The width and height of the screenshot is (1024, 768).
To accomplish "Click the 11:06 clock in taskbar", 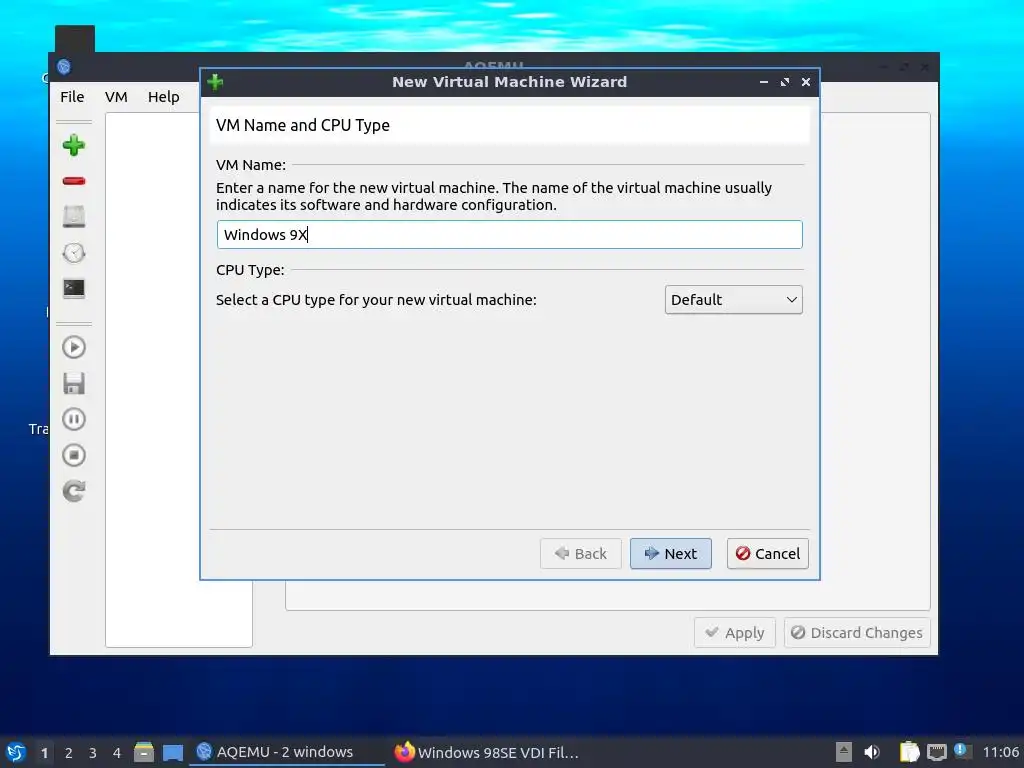I will point(1000,752).
